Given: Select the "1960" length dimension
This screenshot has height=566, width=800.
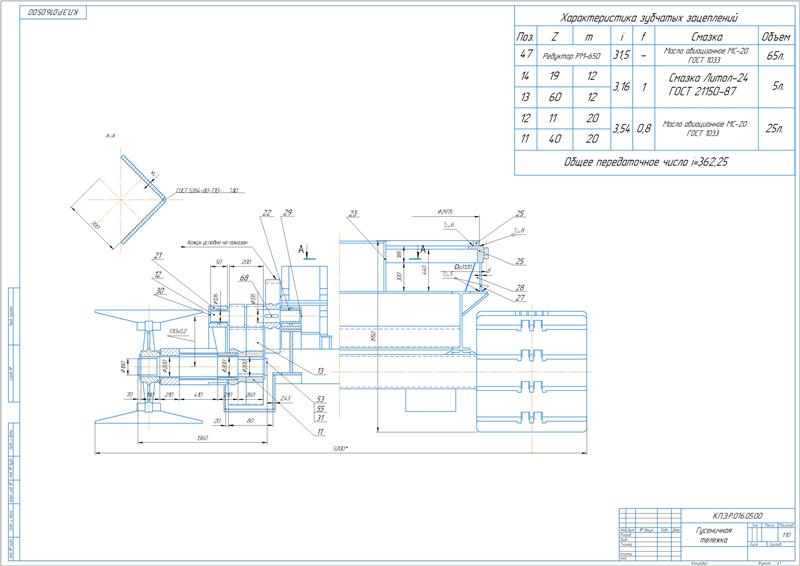Looking at the screenshot, I should 202,438.
